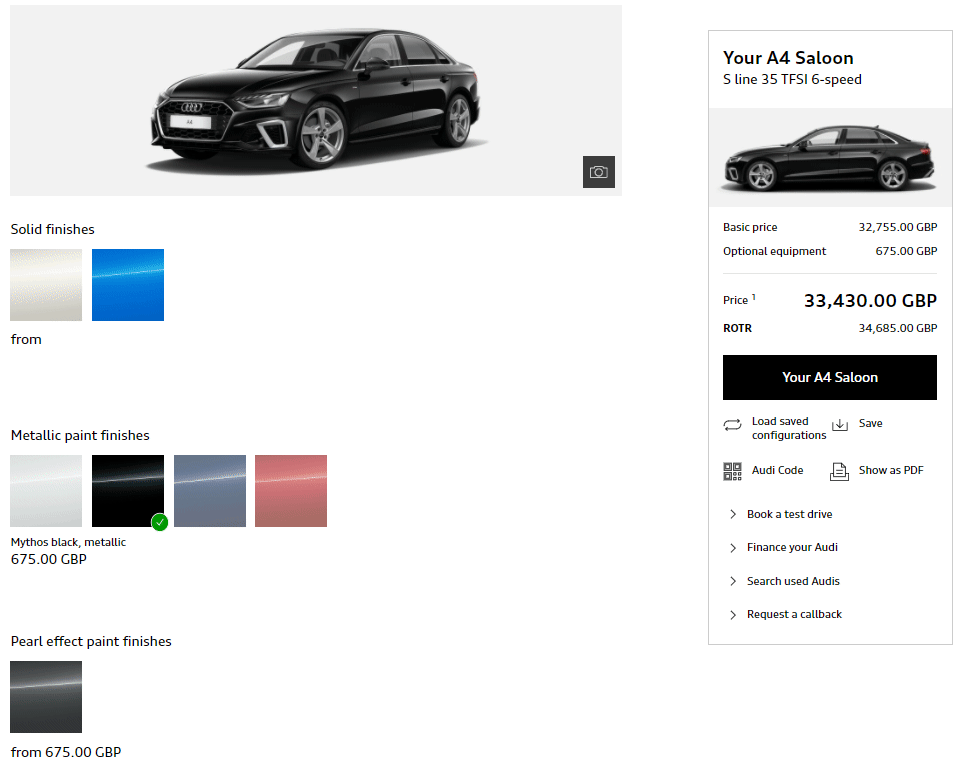Select the solid blue paint swatch
The height and width of the screenshot is (776, 967).
128,285
